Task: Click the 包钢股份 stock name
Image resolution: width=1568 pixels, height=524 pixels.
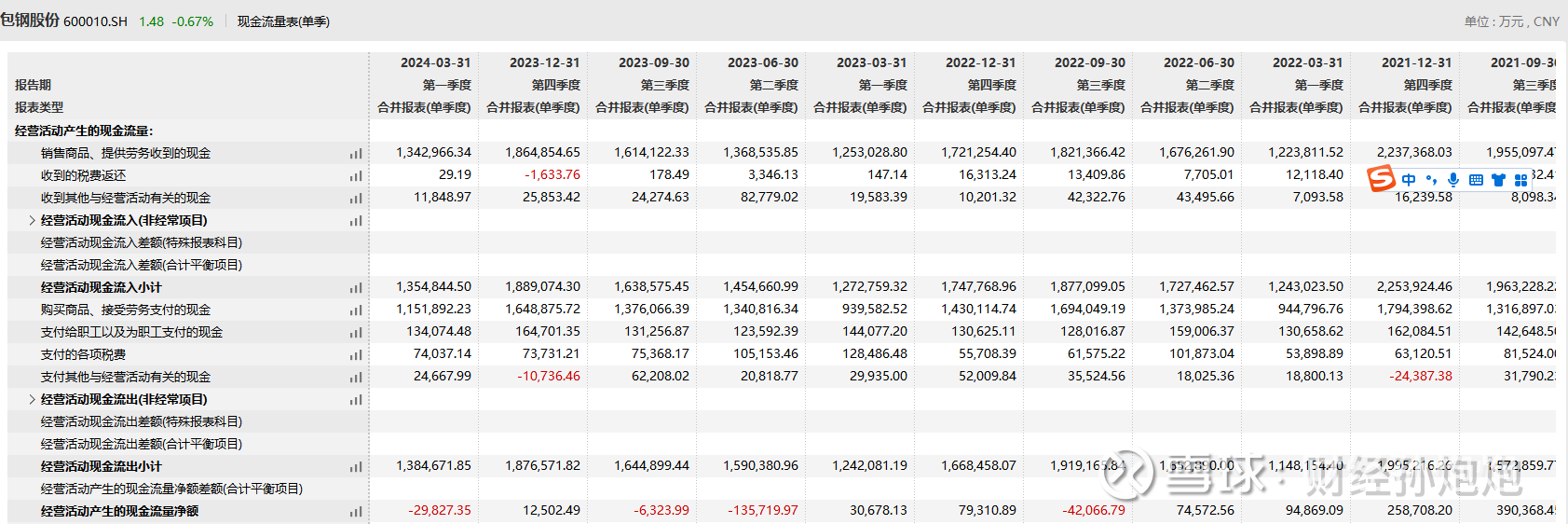Action: tap(30, 21)
